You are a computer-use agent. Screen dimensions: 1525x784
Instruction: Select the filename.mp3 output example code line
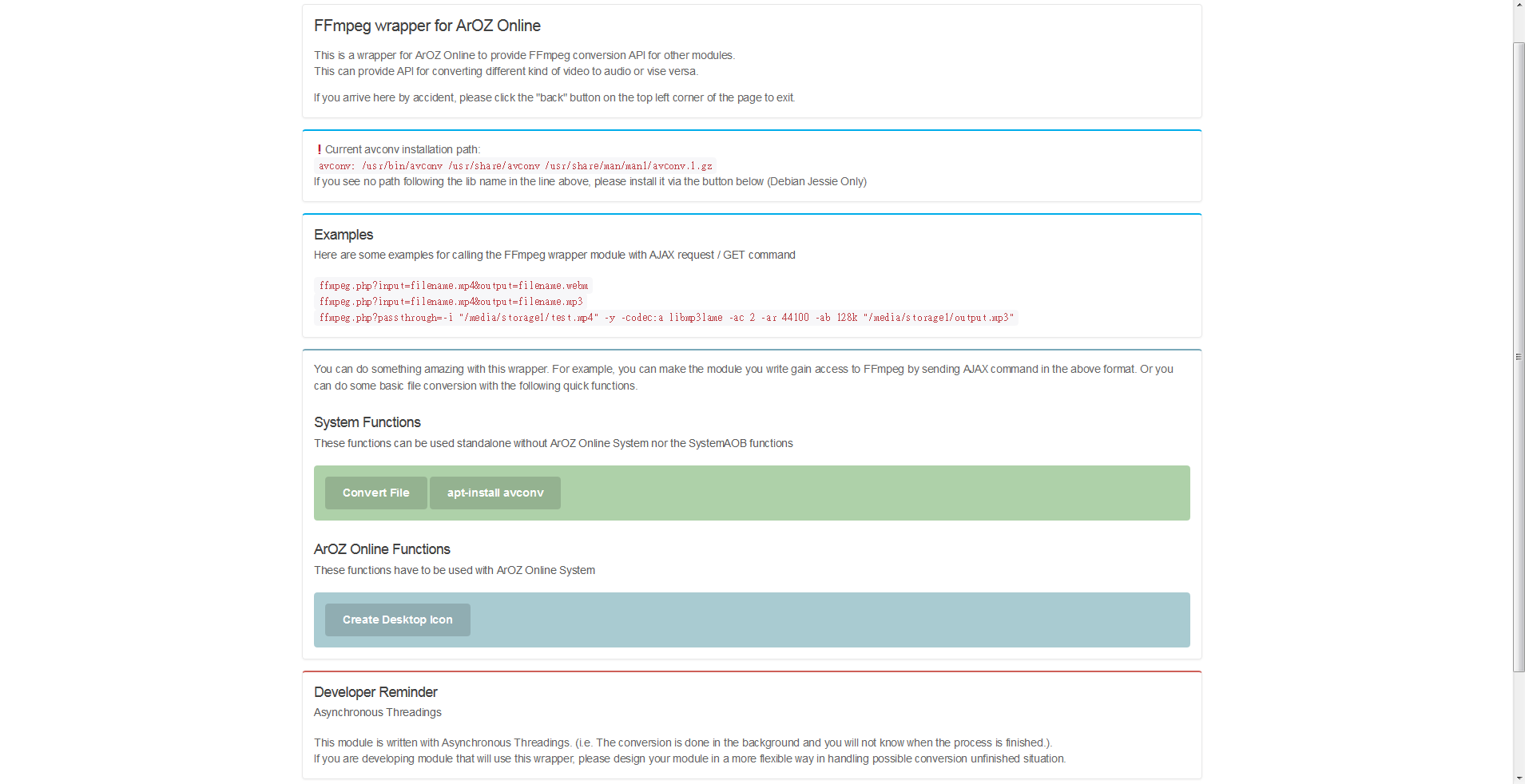[451, 302]
